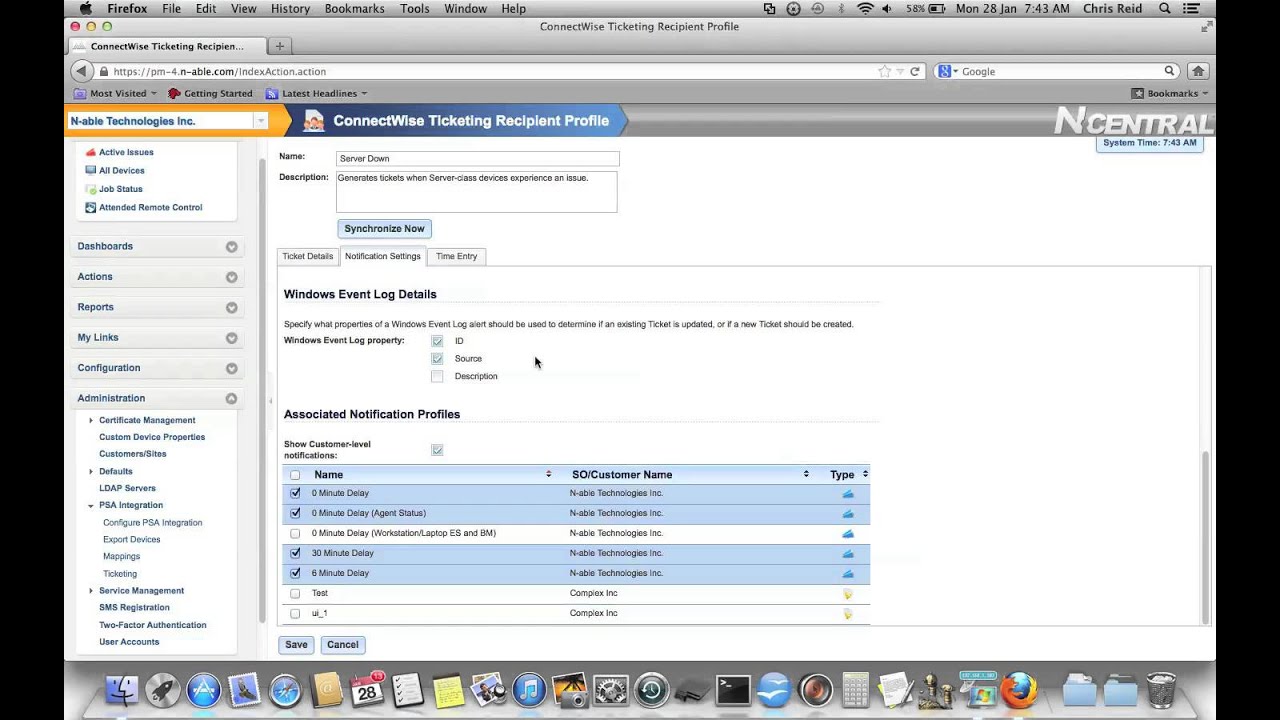Screen dimensions: 1280x720
Task: Open the N-able Technologies Inc. customer dropdown
Action: click(x=260, y=121)
